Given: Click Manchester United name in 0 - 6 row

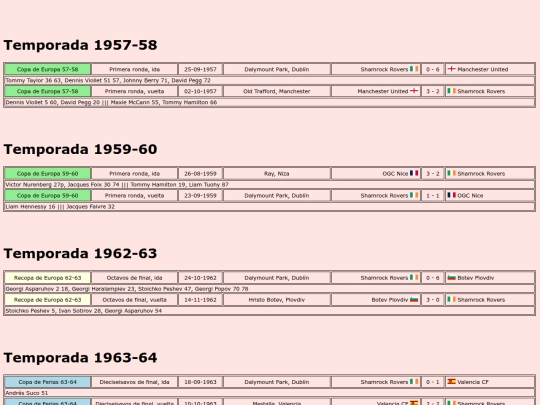Looking at the screenshot, I should point(482,69).
